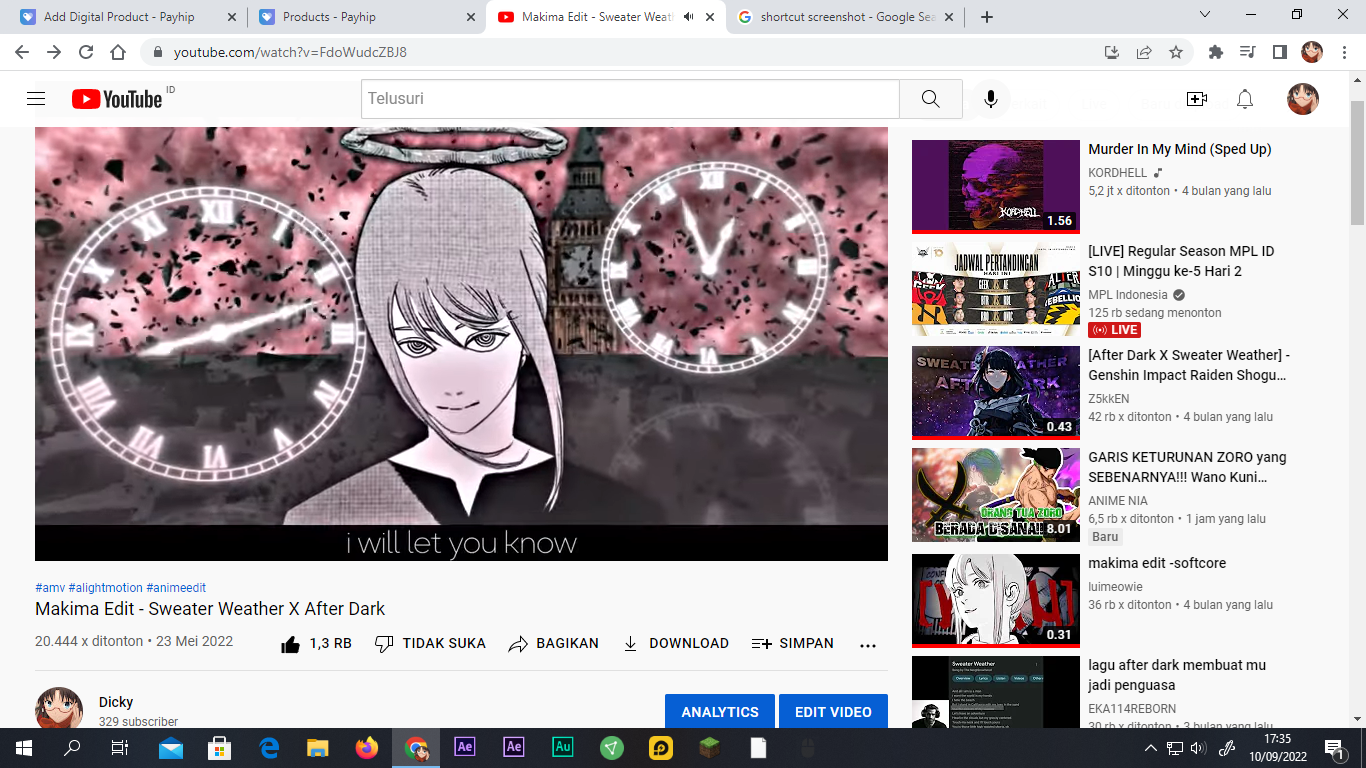This screenshot has width=1366, height=768.
Task: Open the YouTube account avatar menu
Action: coord(1302,99)
